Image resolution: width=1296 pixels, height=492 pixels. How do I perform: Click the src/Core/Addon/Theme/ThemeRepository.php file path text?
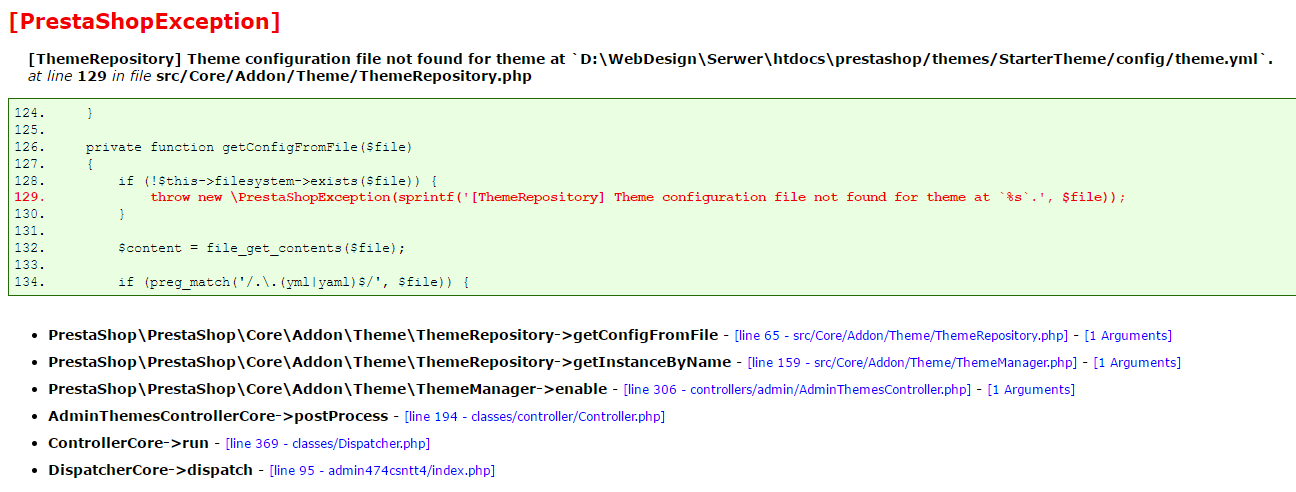click(344, 76)
